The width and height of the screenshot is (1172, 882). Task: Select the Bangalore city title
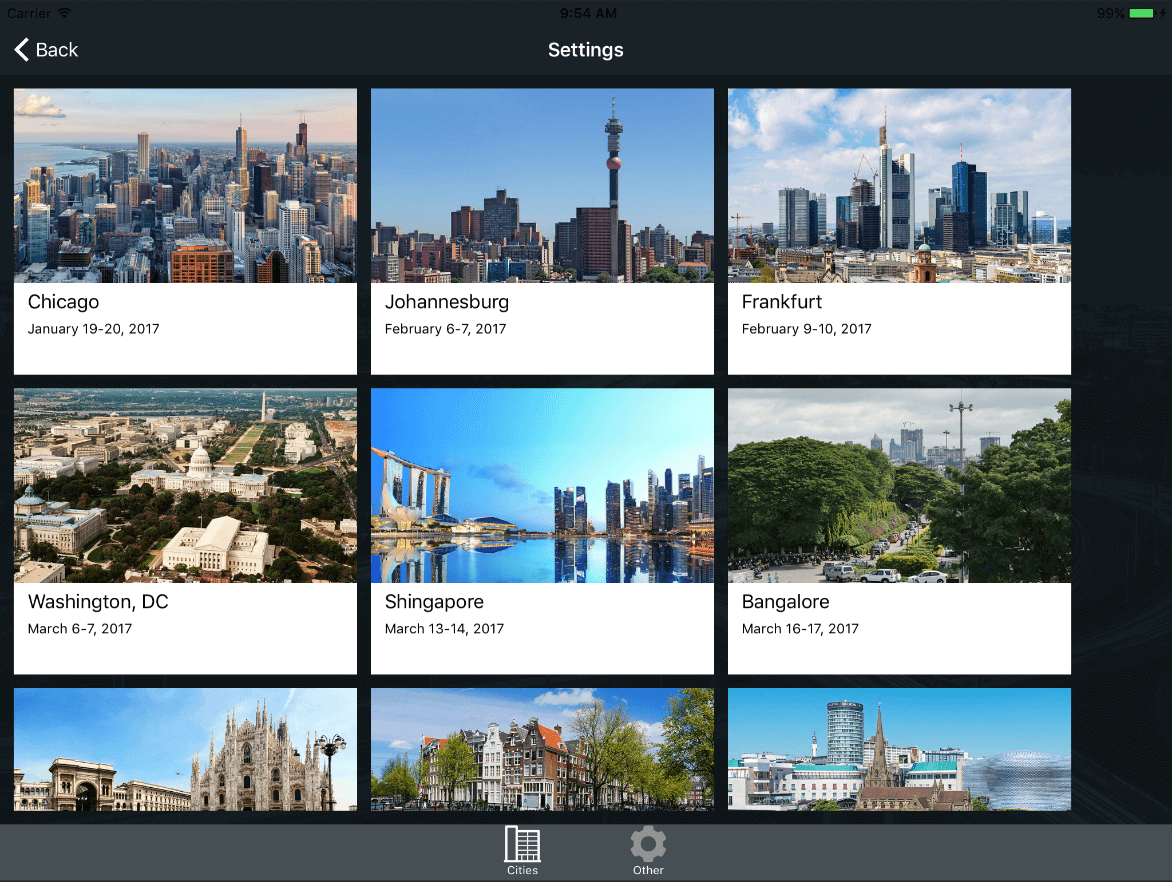point(786,602)
